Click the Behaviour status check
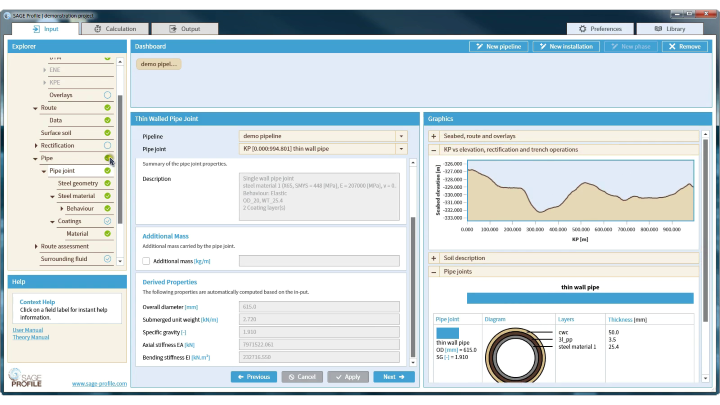Screen dimensions: 720x405 pos(107,208)
